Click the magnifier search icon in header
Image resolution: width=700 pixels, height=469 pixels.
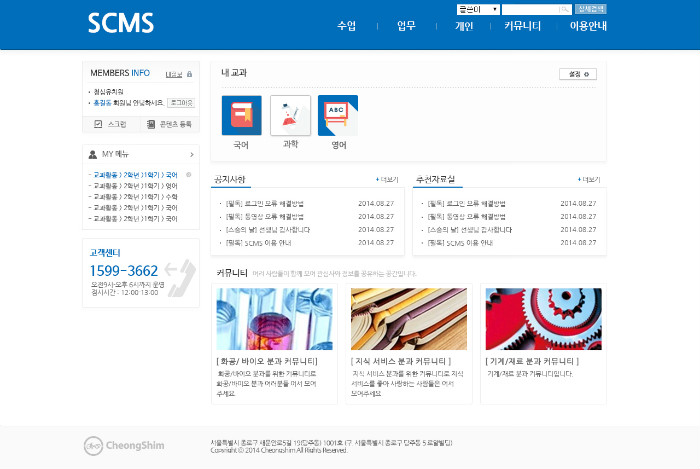point(564,9)
